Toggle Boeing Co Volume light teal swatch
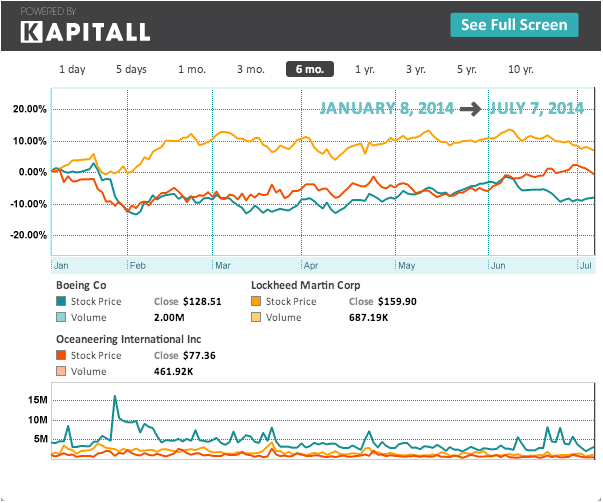This screenshot has height=503, width=603. click(61, 317)
